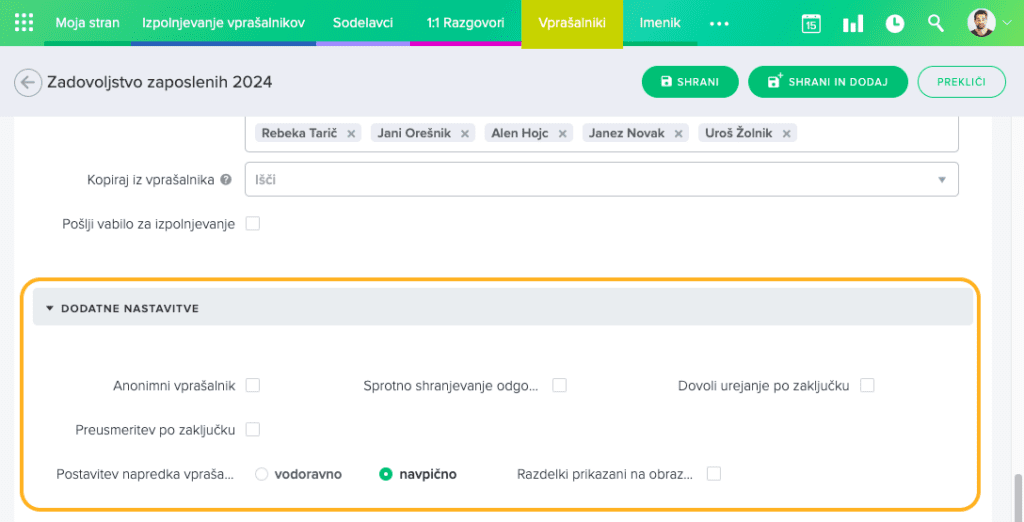Open the bar chart reports icon
Viewport: 1024px width, 522px height.
coord(853,24)
